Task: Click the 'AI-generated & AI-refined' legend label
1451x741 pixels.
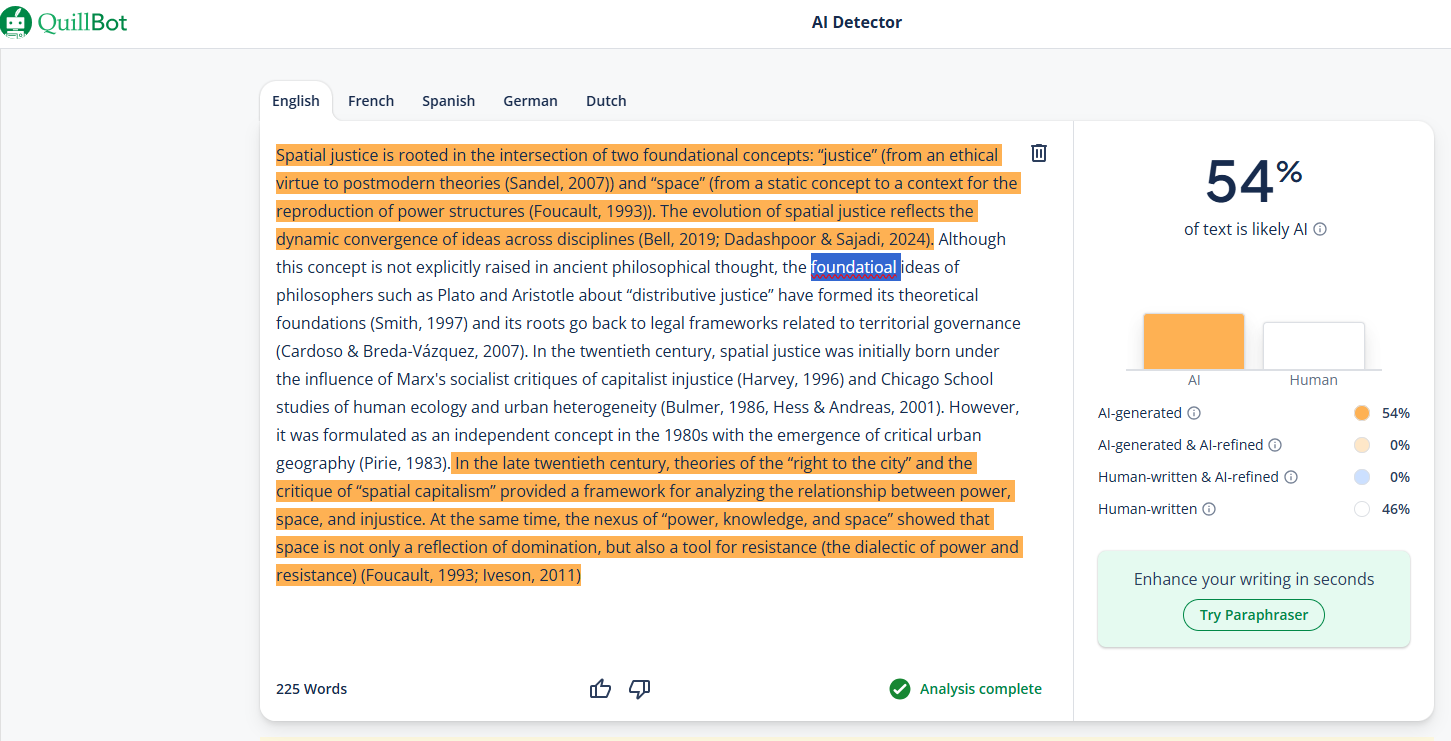Action: coord(1180,445)
